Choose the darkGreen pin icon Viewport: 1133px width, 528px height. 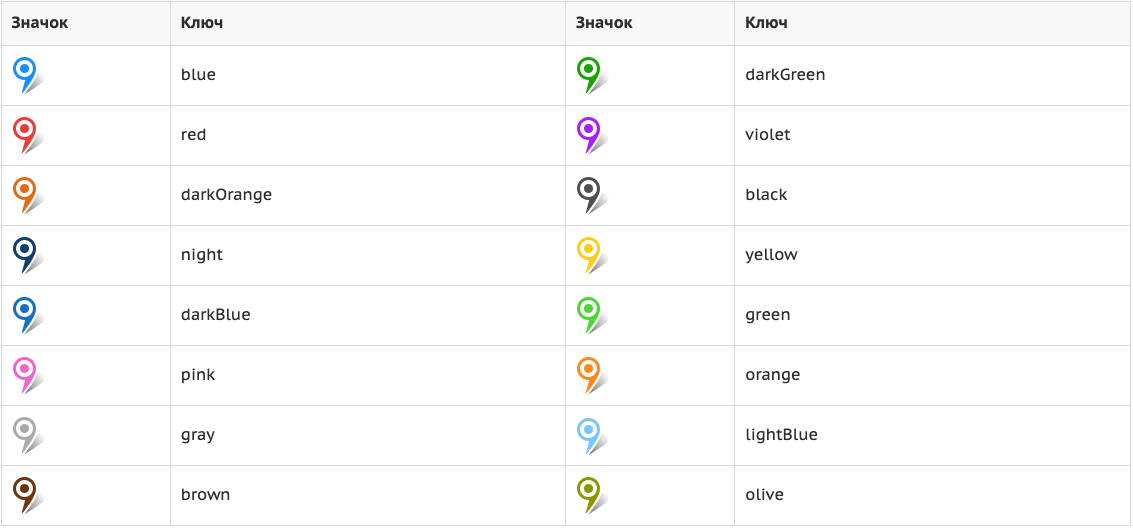click(x=592, y=75)
